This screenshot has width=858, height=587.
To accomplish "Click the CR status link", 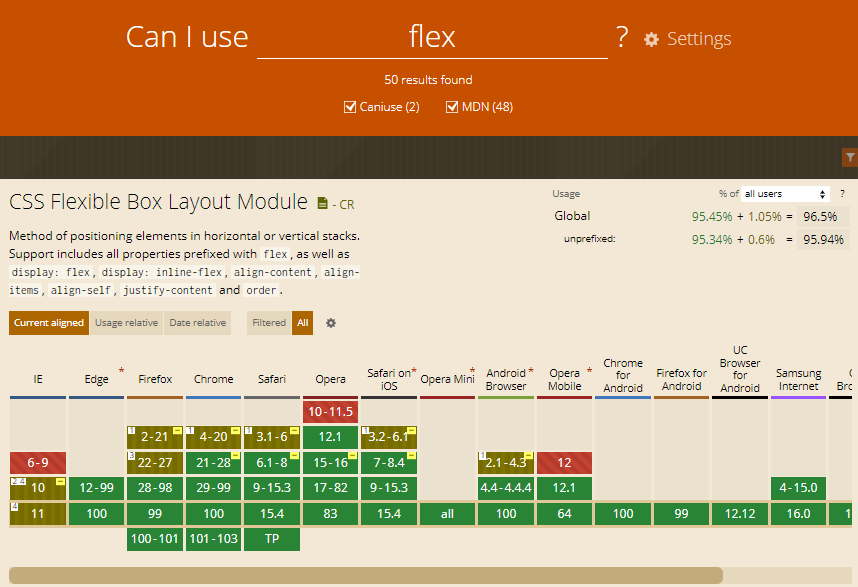I will pyautogui.click(x=346, y=205).
